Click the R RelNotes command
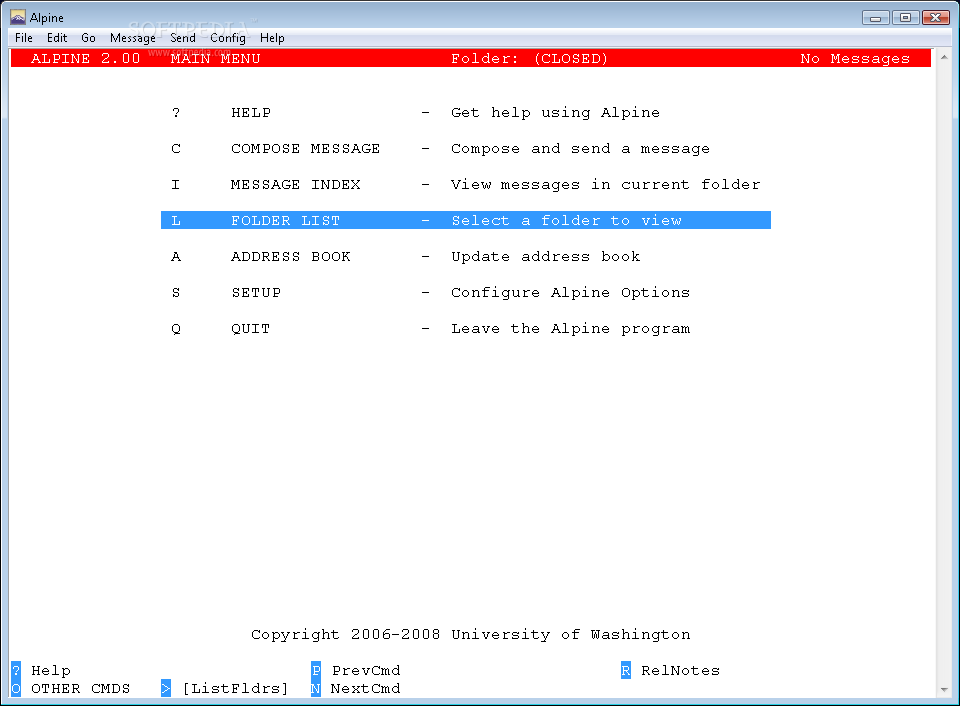Screen dimensions: 960x706 tap(670, 670)
